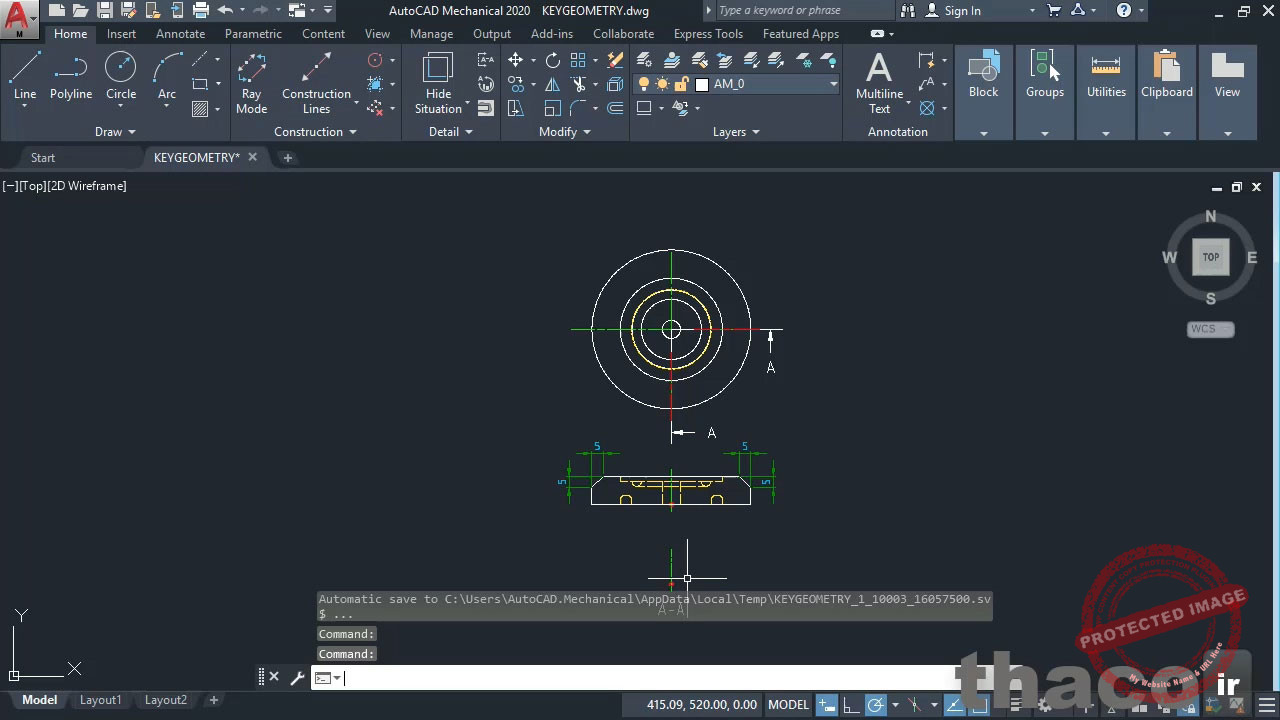1280x720 pixels.
Task: Click the Layer Properties icon
Action: (645, 60)
